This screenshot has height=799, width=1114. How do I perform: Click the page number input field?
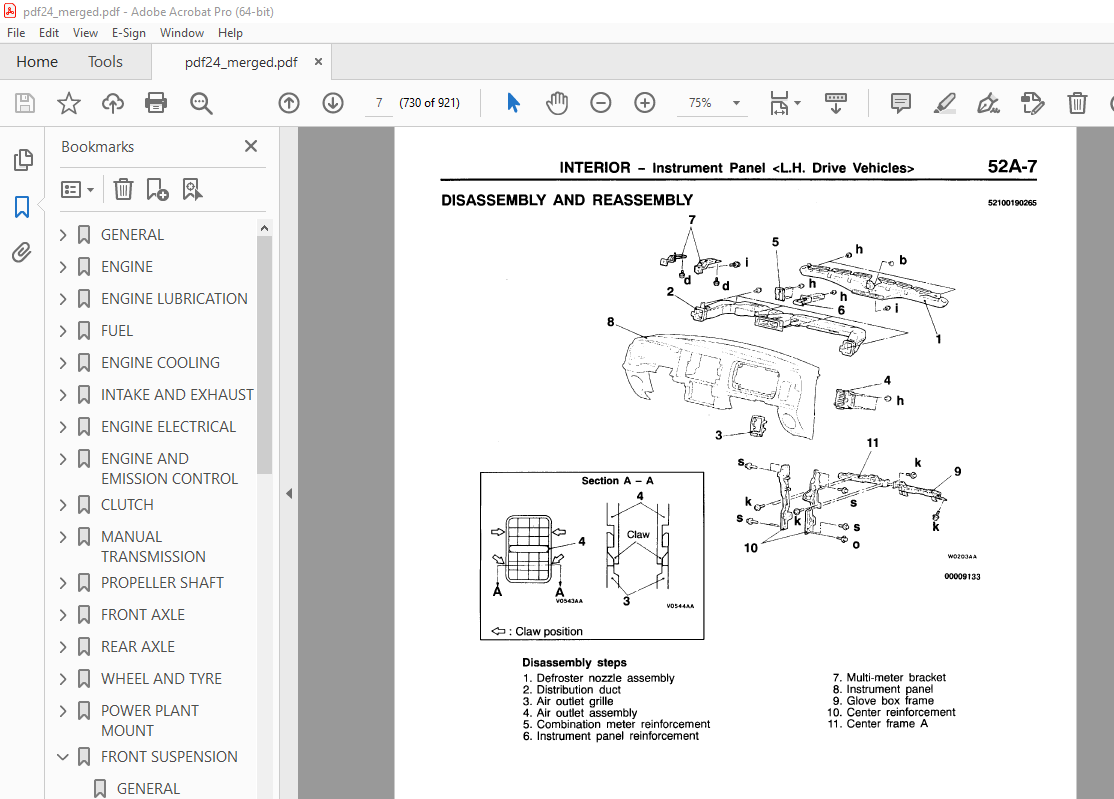coord(379,103)
